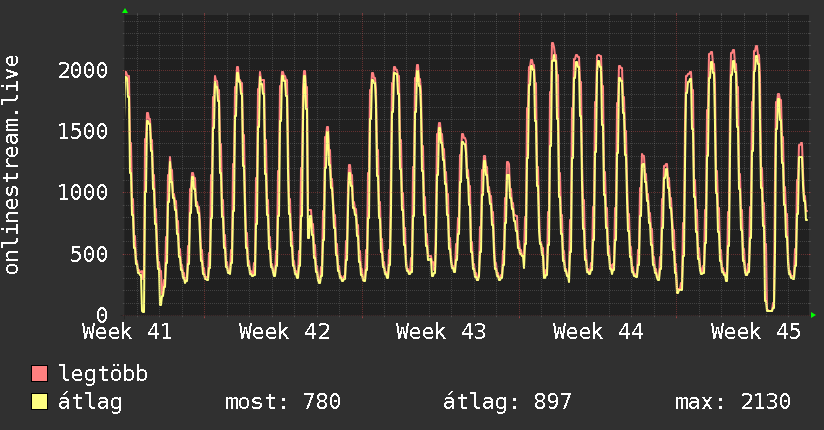Click the pink legtöbb legend color swatch
Screen dimensions: 824x430
pos(39,374)
